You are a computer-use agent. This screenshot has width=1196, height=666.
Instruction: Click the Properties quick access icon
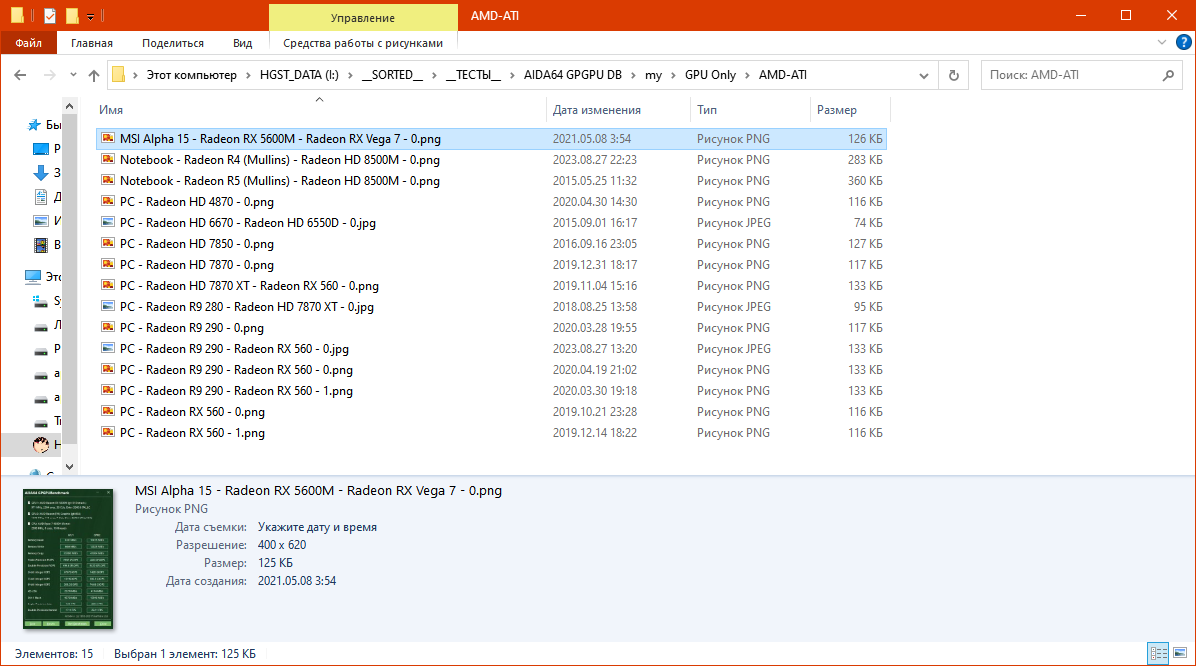50,15
